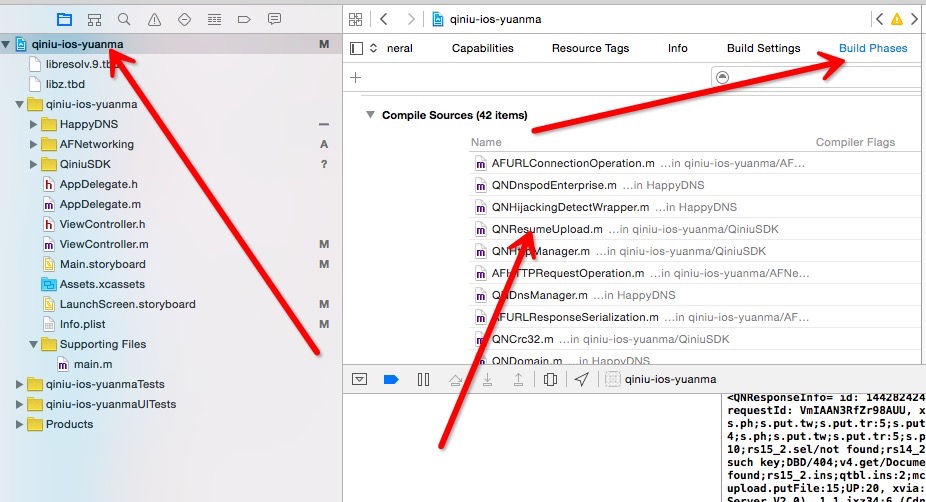Screen dimensions: 926x502
Task: Jump to next issue arrow
Action: coord(915,19)
